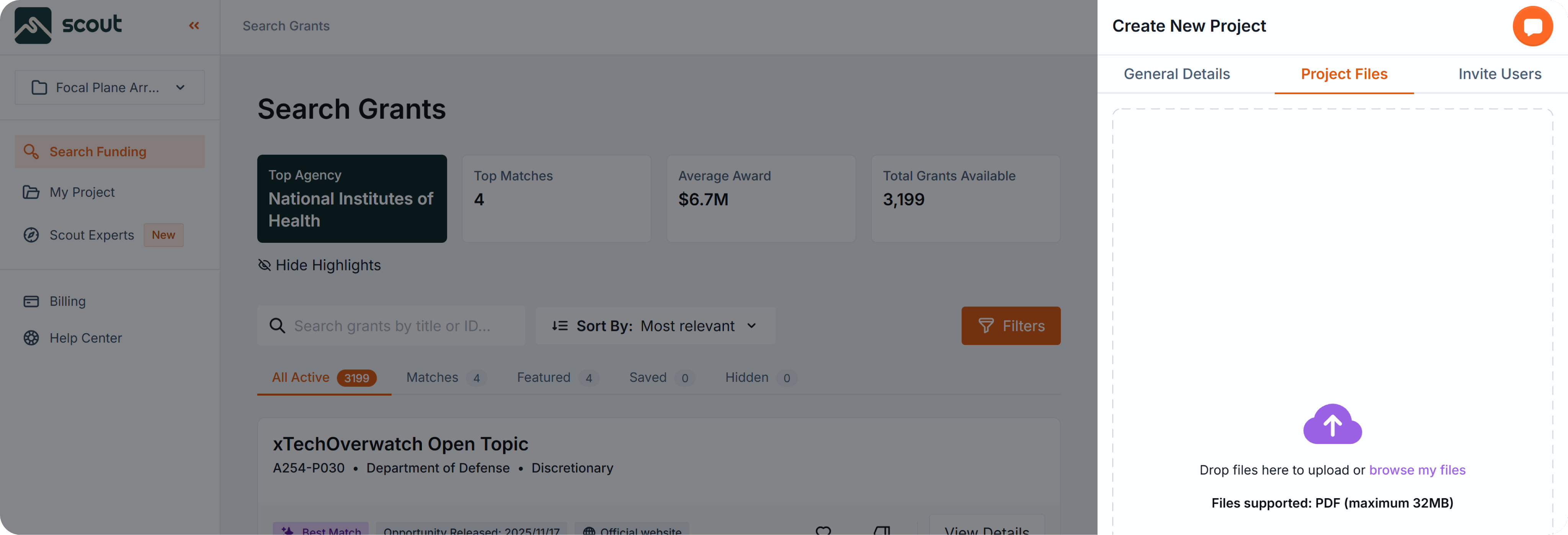Open the Filters panel
The height and width of the screenshot is (535, 1568).
(1011, 326)
